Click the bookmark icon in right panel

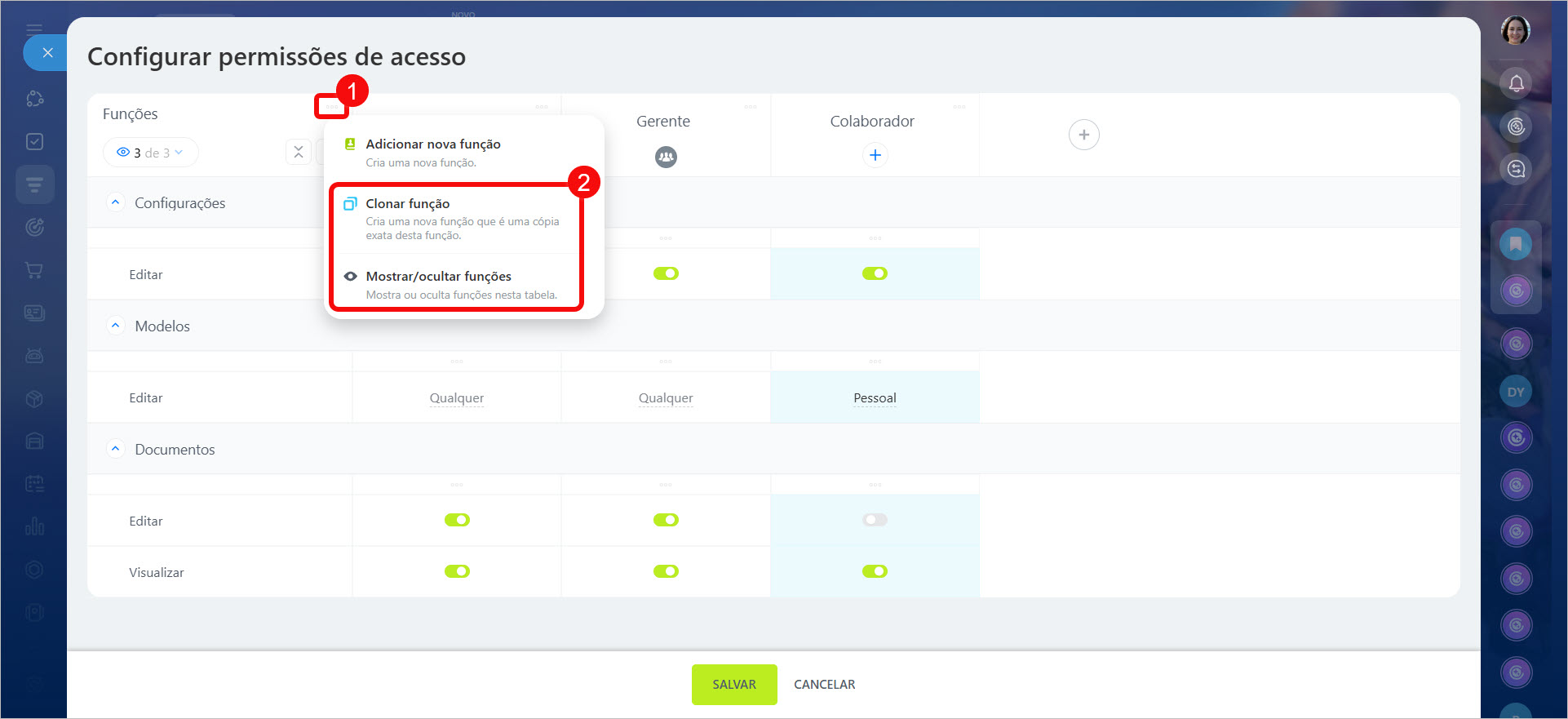pos(1516,244)
